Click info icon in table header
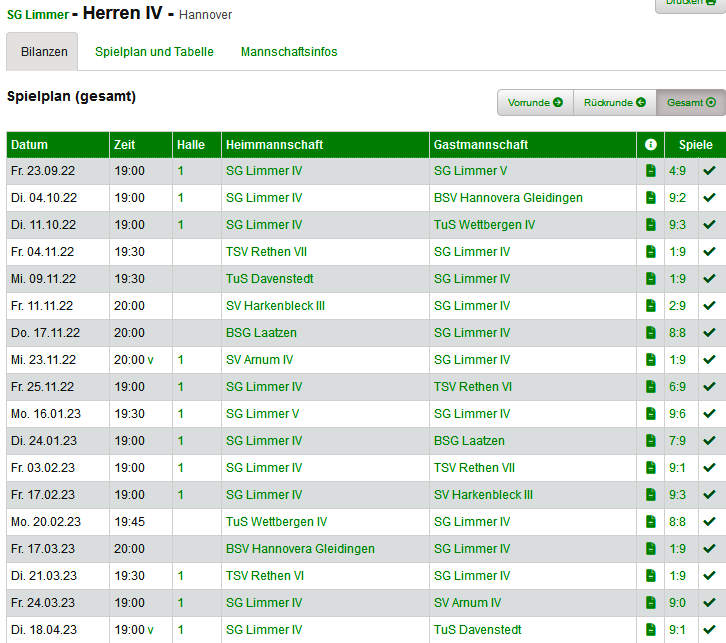The height and width of the screenshot is (643, 726). [x=650, y=145]
